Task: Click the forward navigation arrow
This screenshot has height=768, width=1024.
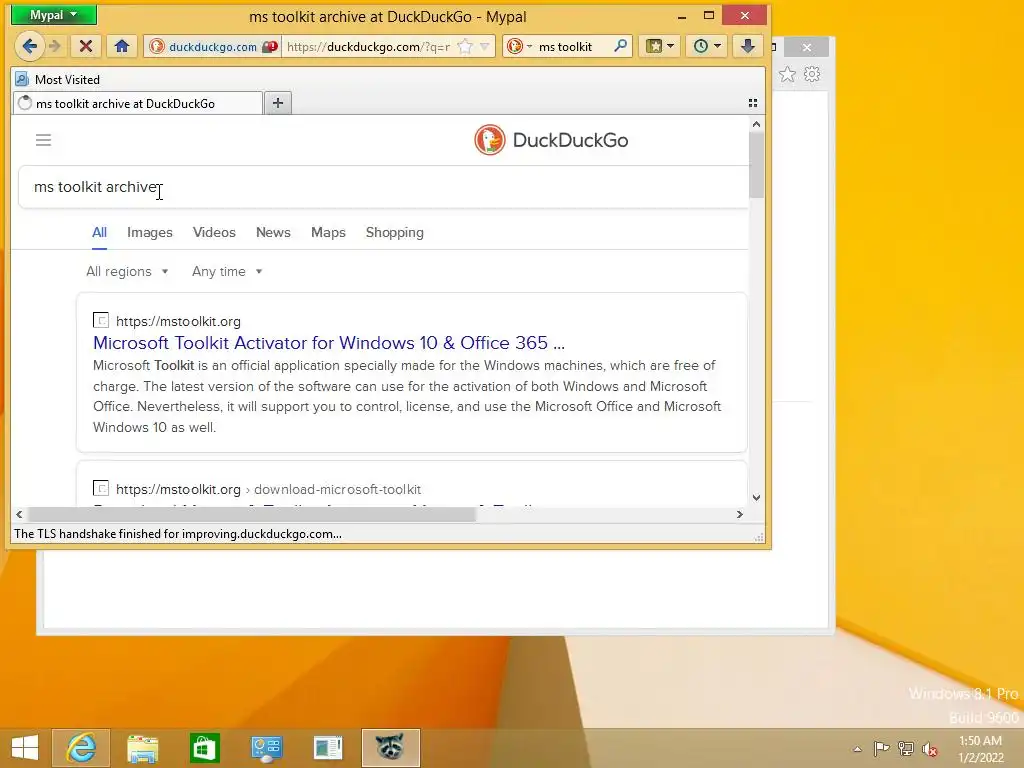Action: click(56, 46)
